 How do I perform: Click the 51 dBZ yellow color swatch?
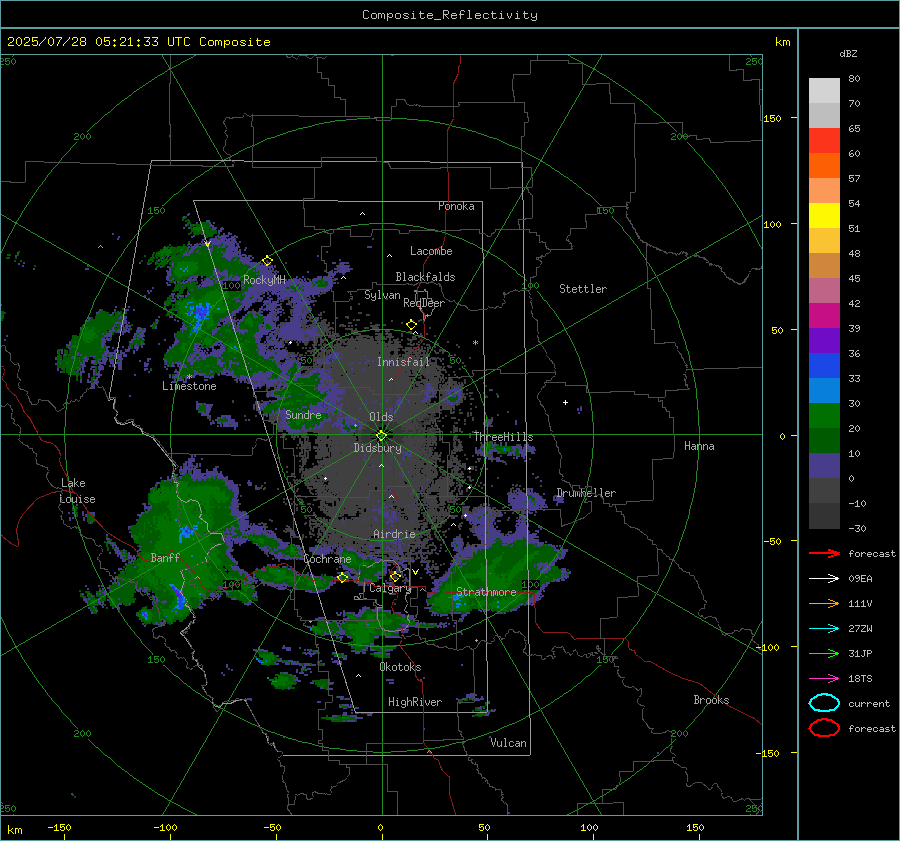tap(824, 215)
